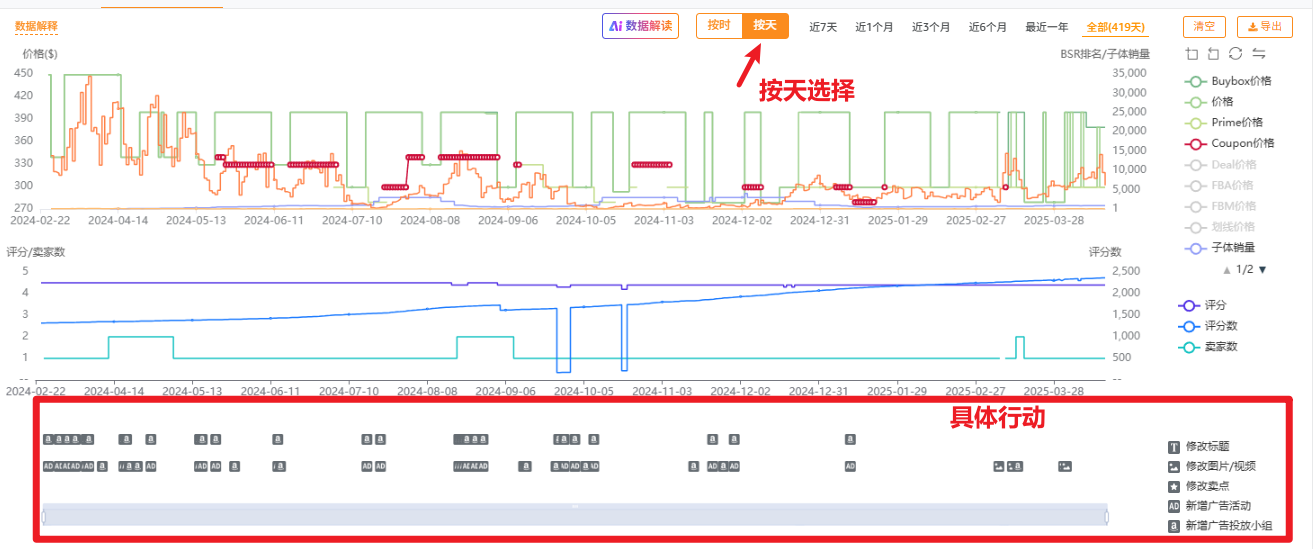The width and height of the screenshot is (1314, 549).
Task: Click the timeline range slider left handle
Action: [x=44, y=516]
